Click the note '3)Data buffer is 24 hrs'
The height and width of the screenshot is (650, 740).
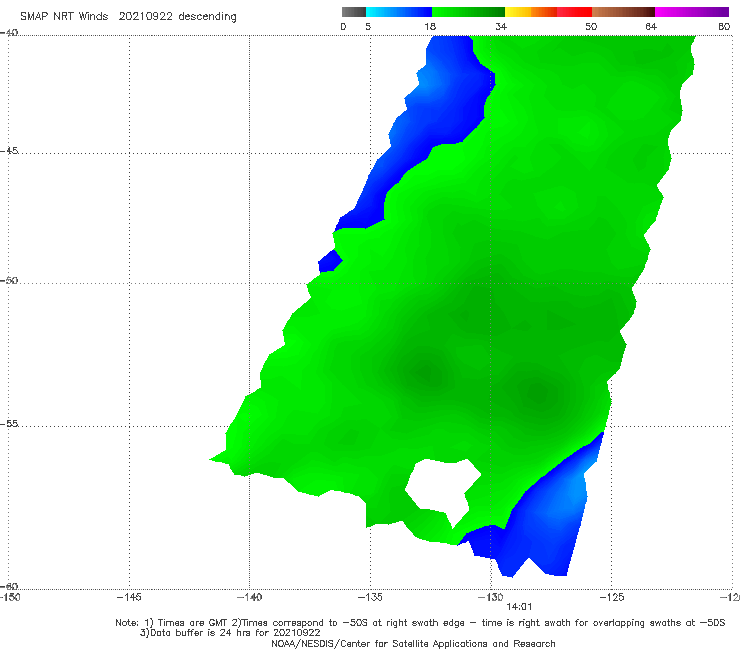click(230, 633)
